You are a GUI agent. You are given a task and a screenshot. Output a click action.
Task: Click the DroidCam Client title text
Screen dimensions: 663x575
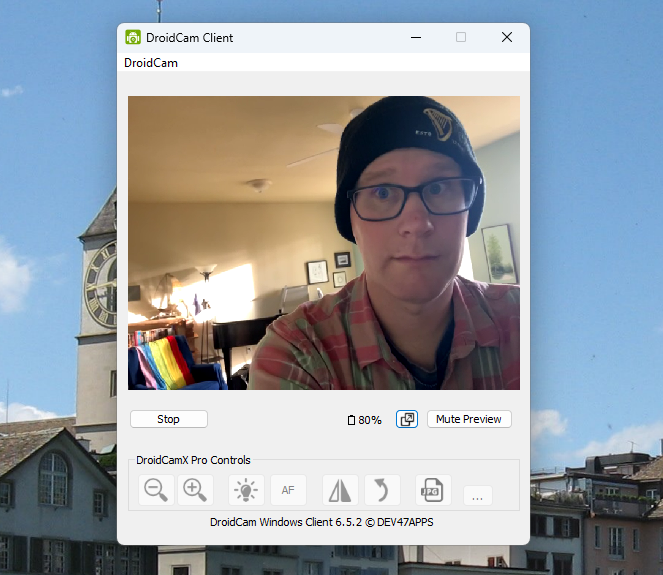point(189,38)
